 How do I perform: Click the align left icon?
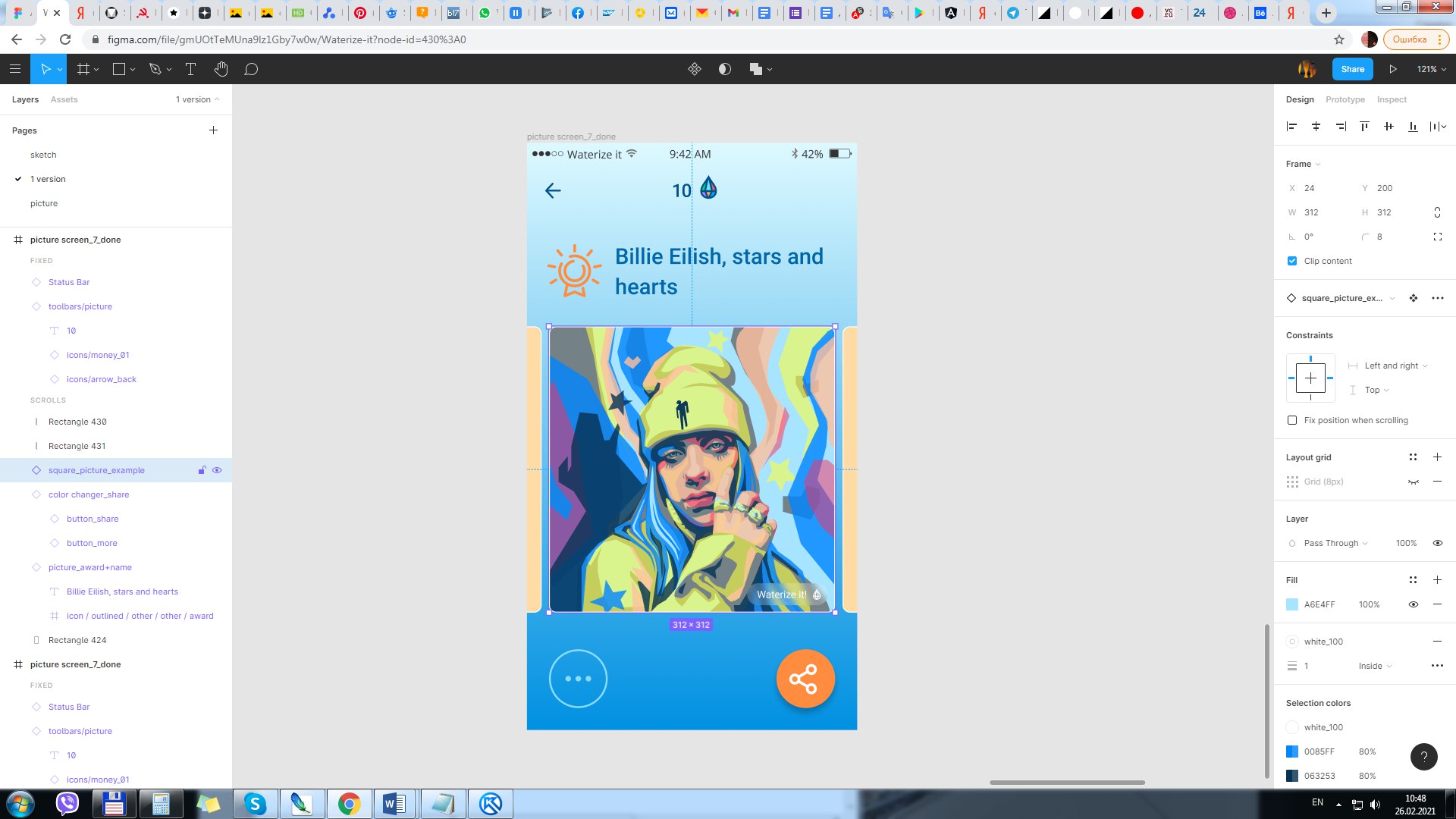pos(1291,127)
